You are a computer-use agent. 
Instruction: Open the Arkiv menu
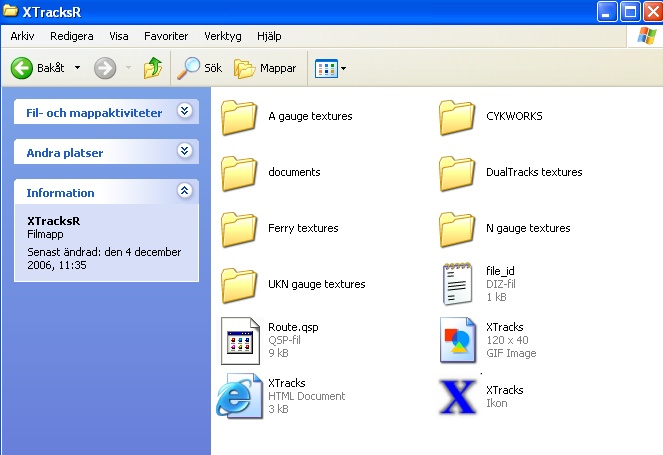[x=22, y=36]
